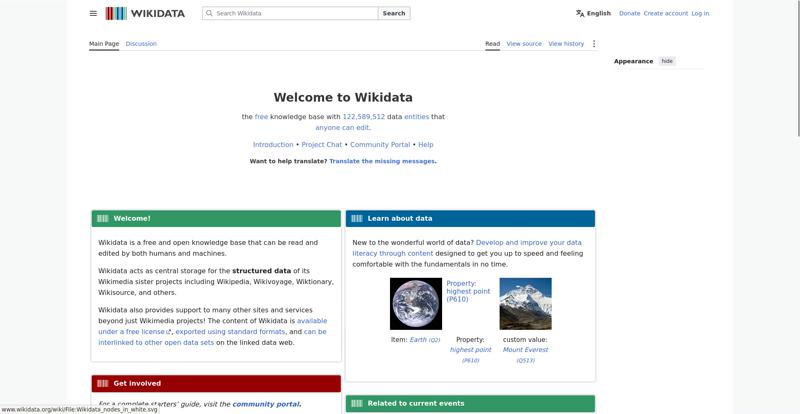The width and height of the screenshot is (800, 414).
Task: Click the Wikidata barcode logo
Action: coord(116,13)
